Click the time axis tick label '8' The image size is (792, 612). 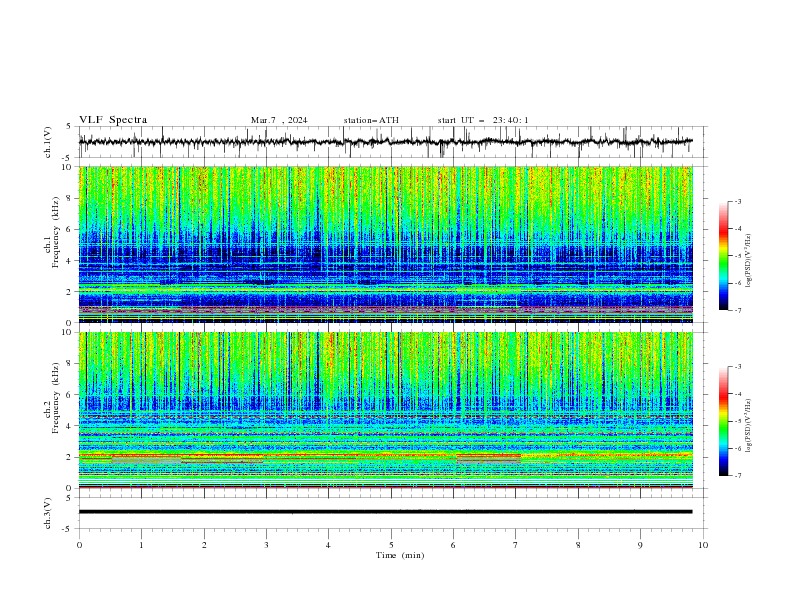pos(578,545)
